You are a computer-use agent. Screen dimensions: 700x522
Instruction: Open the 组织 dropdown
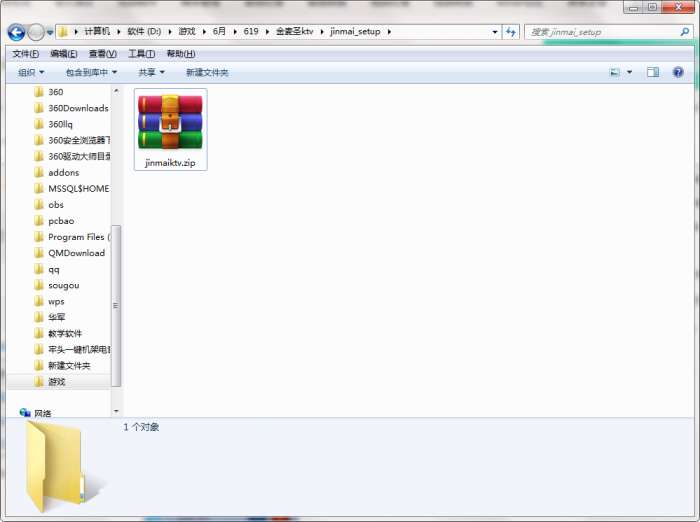click(31, 72)
